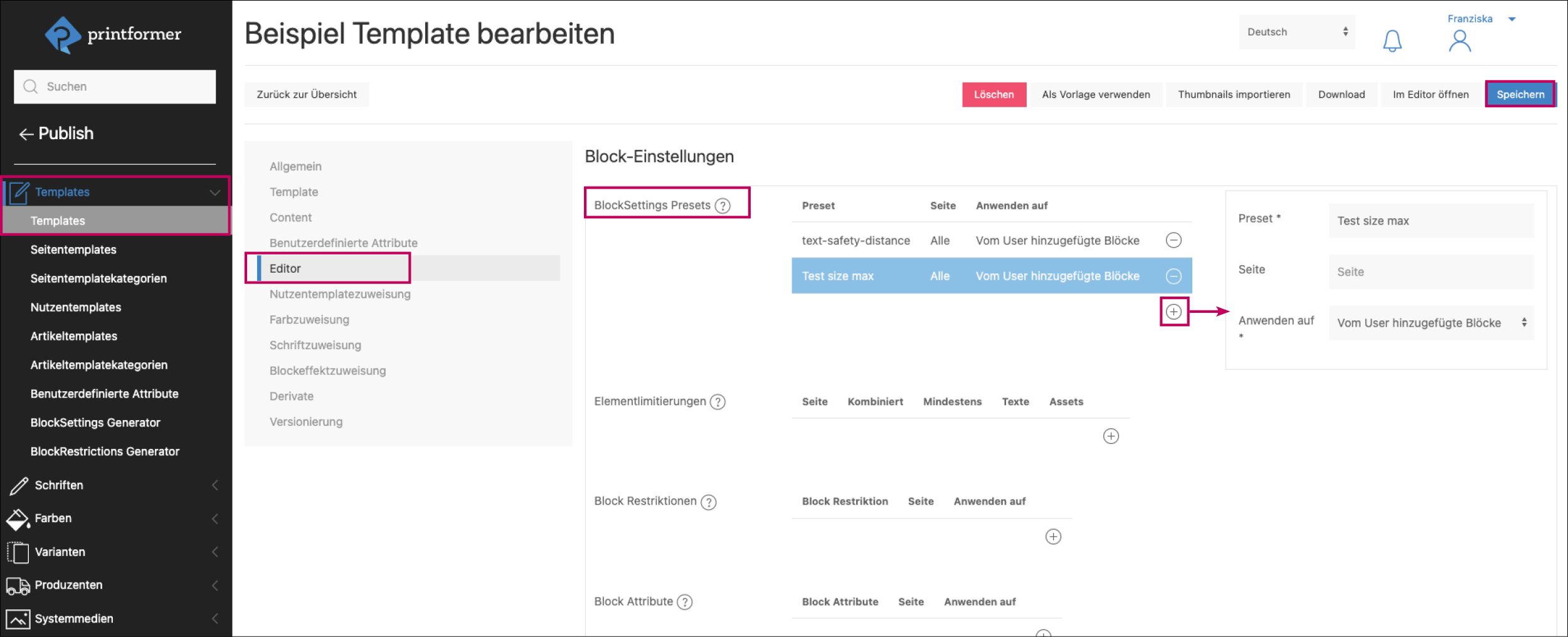The image size is (1568, 637).
Task: Show help for Block Restriktionen
Action: pos(708,502)
